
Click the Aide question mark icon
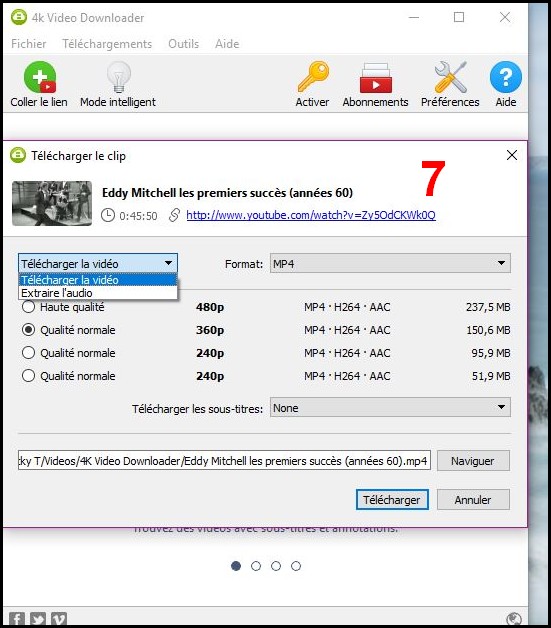point(506,77)
